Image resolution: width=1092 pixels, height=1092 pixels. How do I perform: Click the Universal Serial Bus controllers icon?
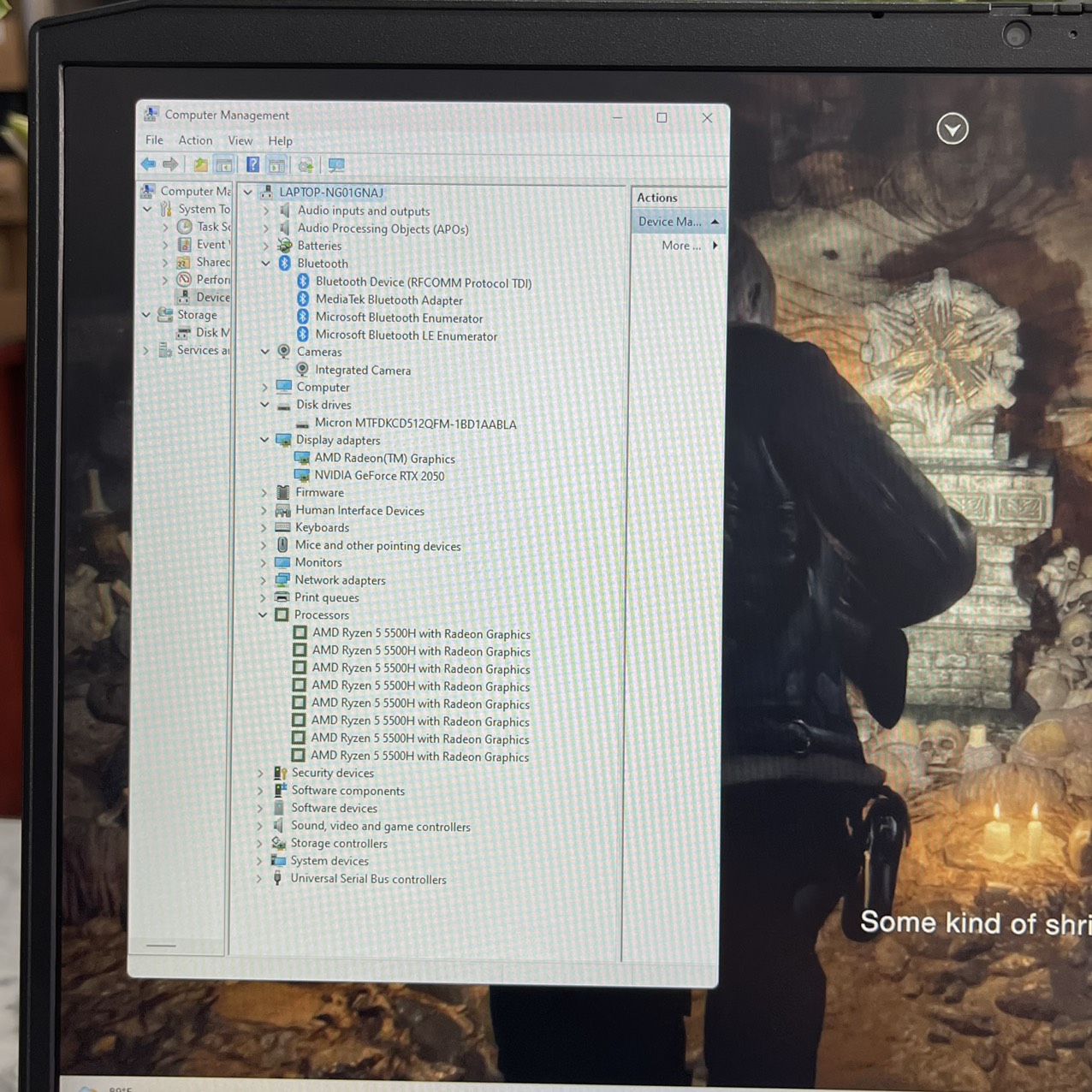(x=277, y=879)
